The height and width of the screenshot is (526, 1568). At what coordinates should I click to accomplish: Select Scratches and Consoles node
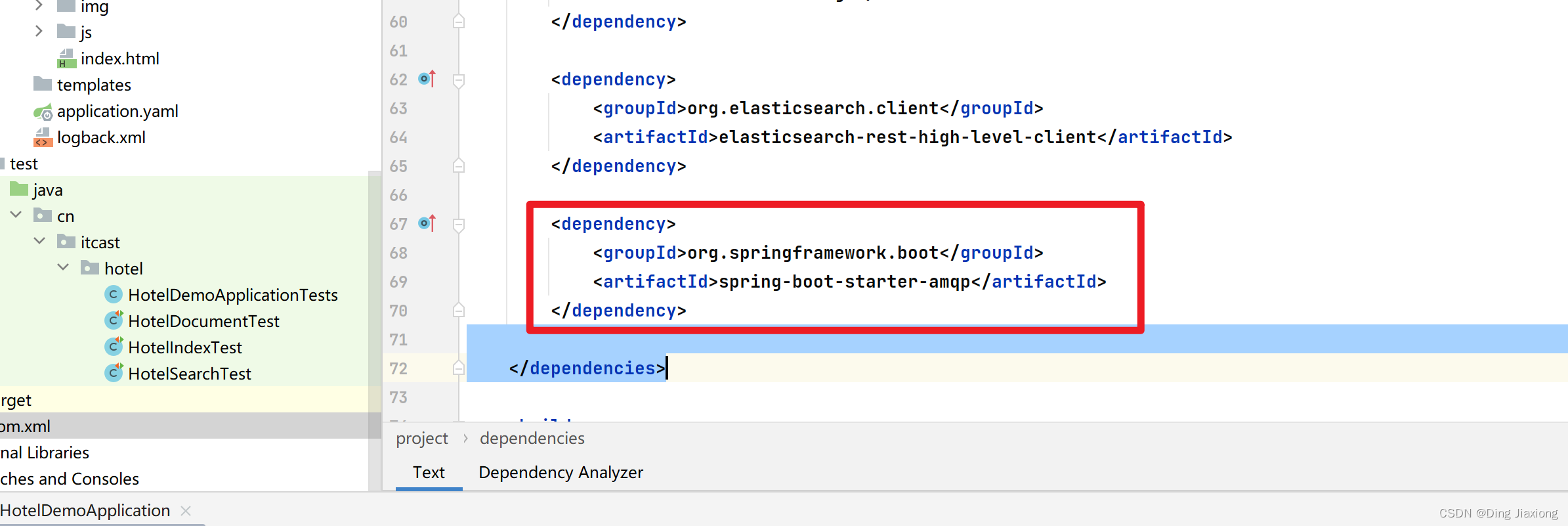(70, 479)
